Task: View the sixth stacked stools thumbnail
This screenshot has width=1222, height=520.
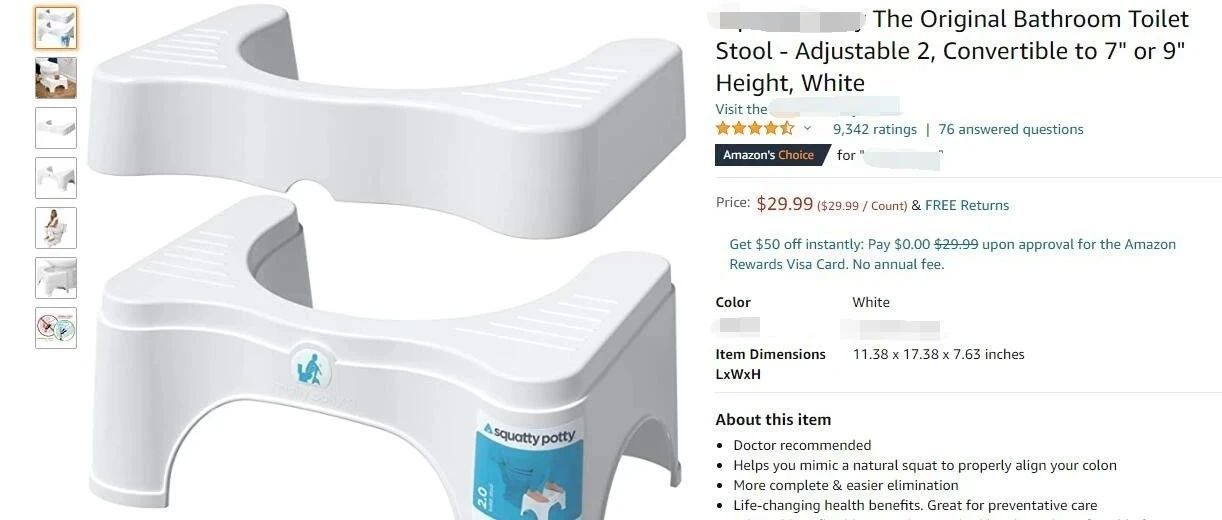Action: pos(56,278)
